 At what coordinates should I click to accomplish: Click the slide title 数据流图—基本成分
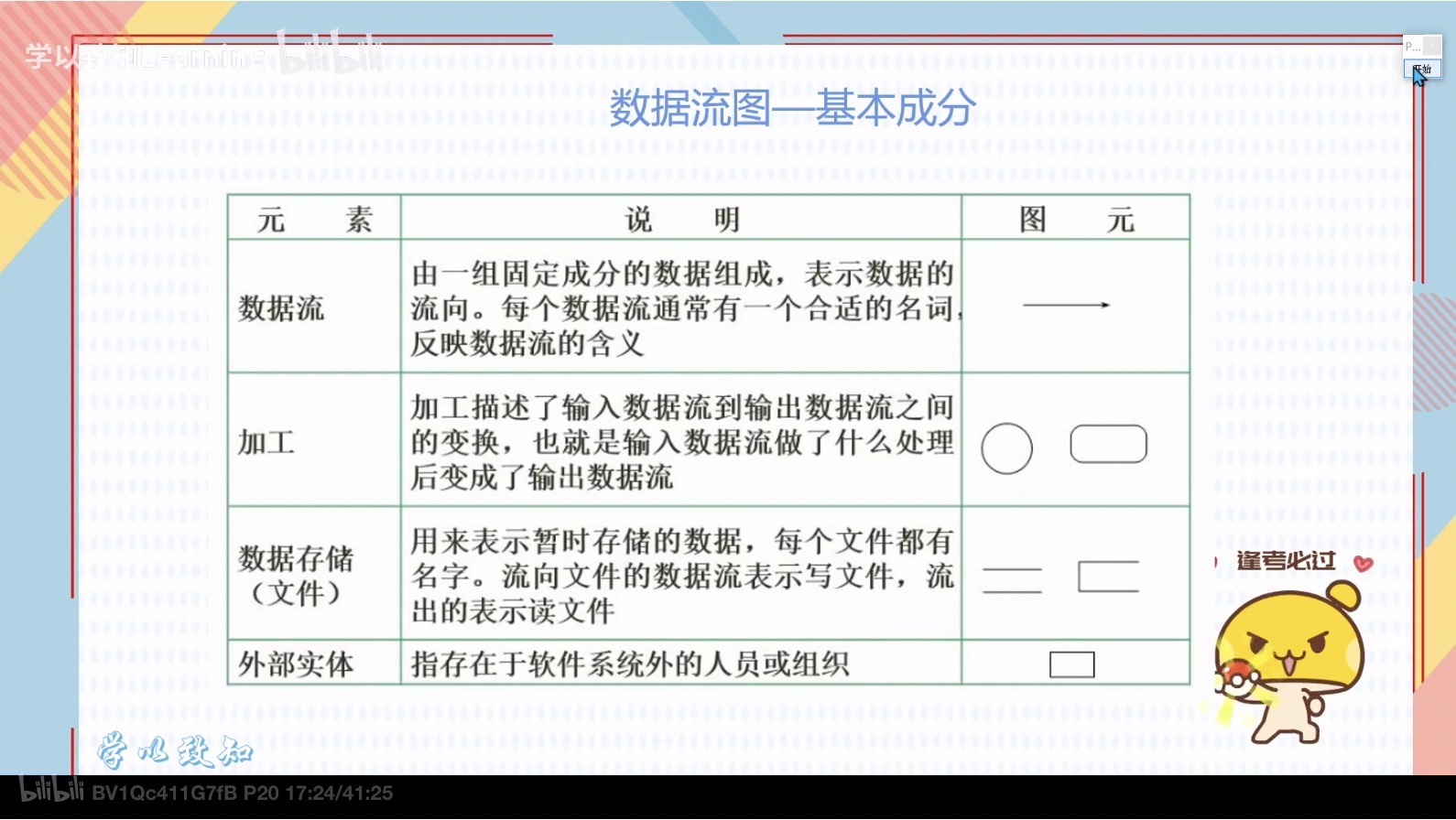792,108
